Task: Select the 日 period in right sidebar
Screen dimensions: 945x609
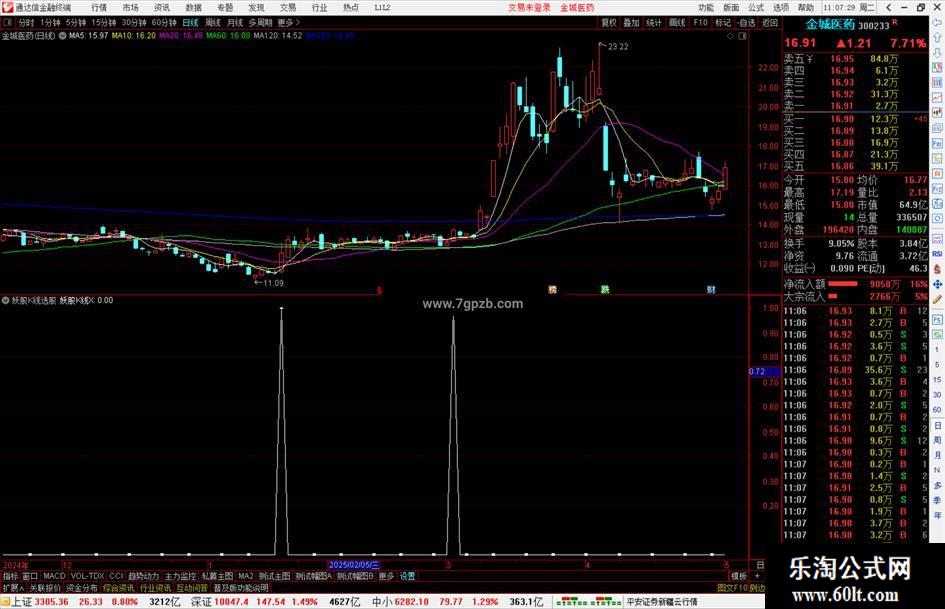Action: point(937,425)
